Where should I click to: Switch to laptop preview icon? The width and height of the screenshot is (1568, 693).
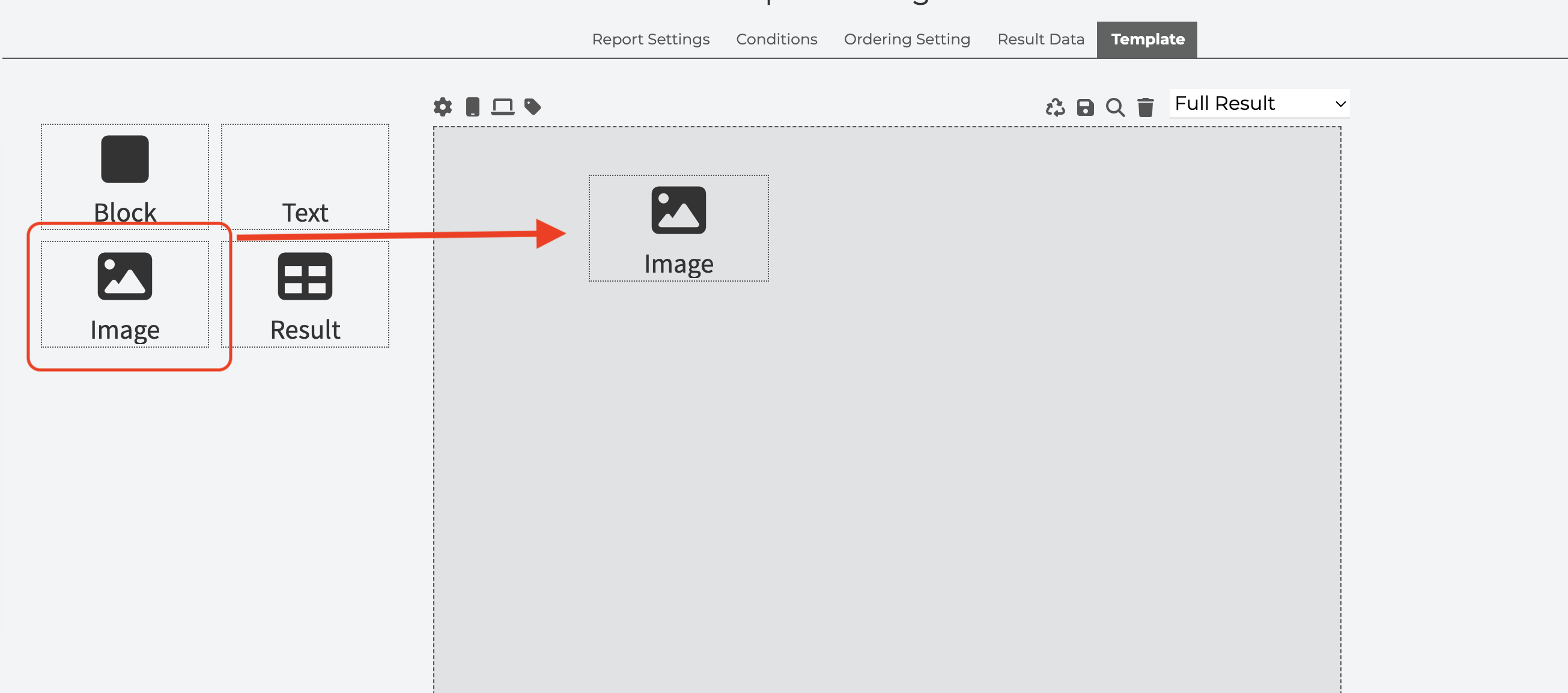tap(502, 107)
